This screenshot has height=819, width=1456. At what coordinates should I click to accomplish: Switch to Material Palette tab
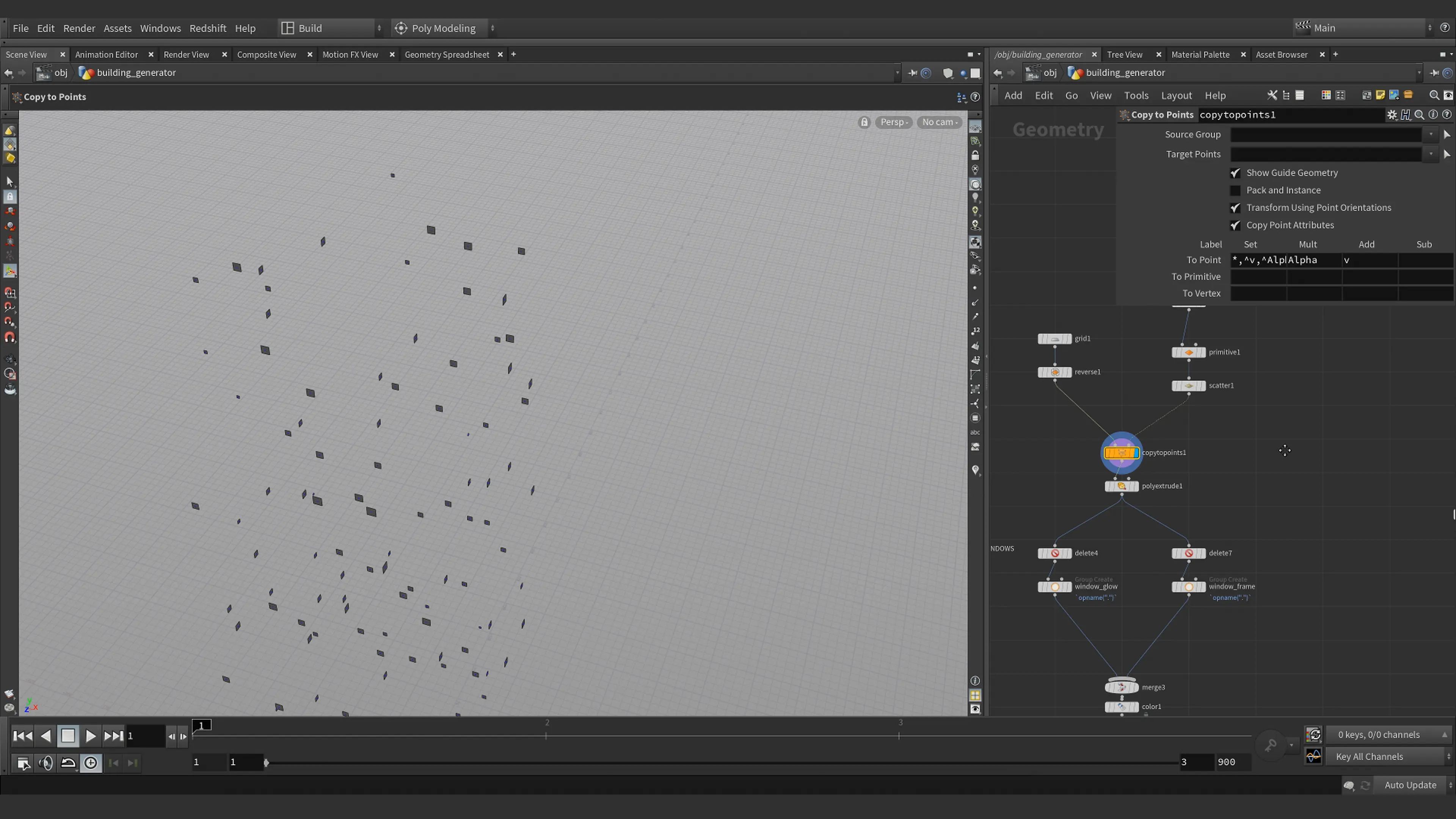click(x=1200, y=55)
